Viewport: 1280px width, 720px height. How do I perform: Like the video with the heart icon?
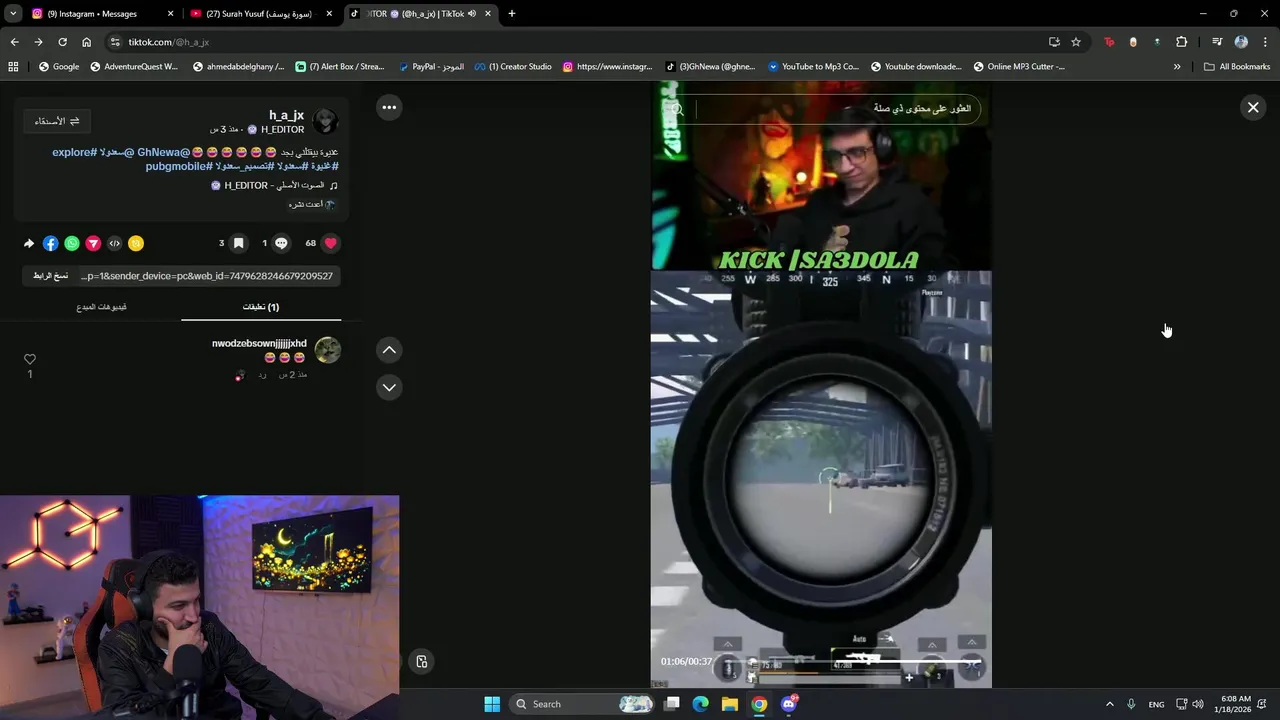coord(330,243)
